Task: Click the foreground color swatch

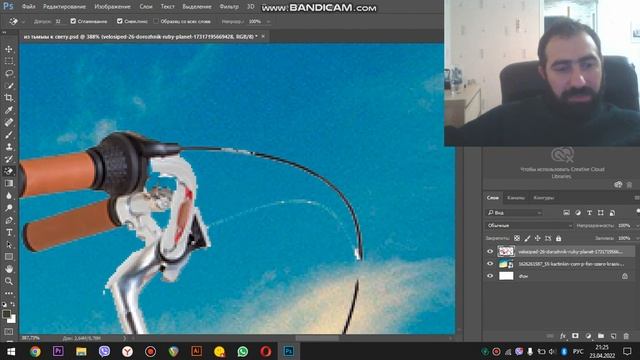Action: click(x=6, y=314)
